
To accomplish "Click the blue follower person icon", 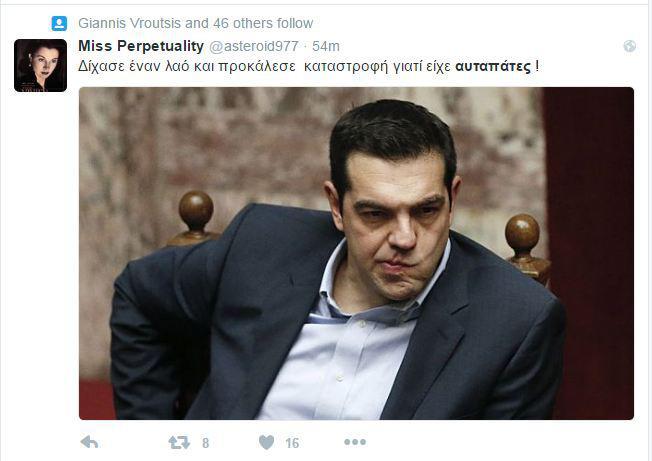I will click(59, 23).
